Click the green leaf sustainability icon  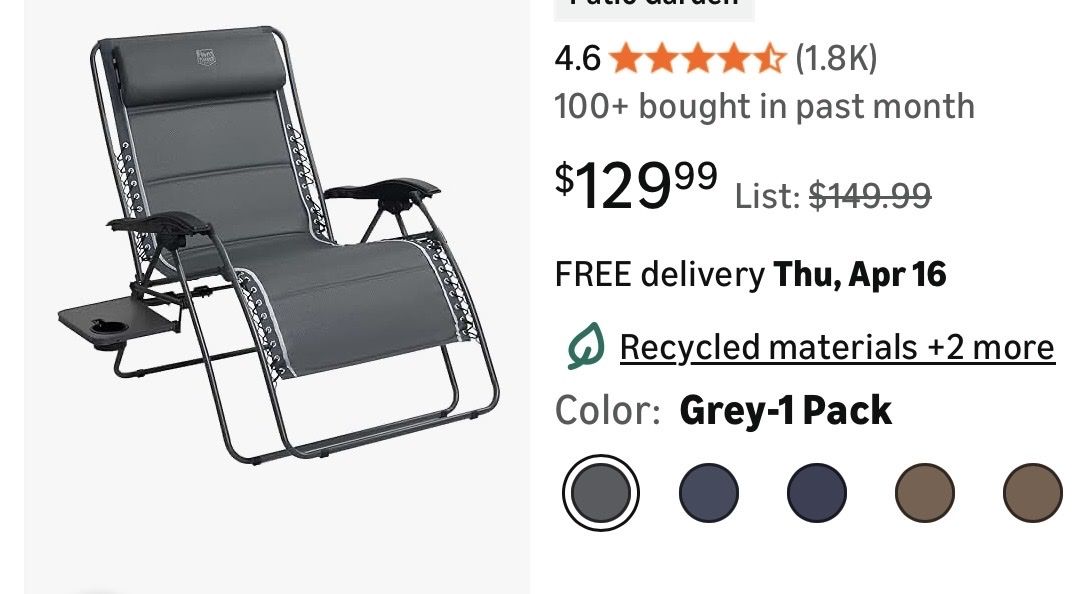(585, 346)
